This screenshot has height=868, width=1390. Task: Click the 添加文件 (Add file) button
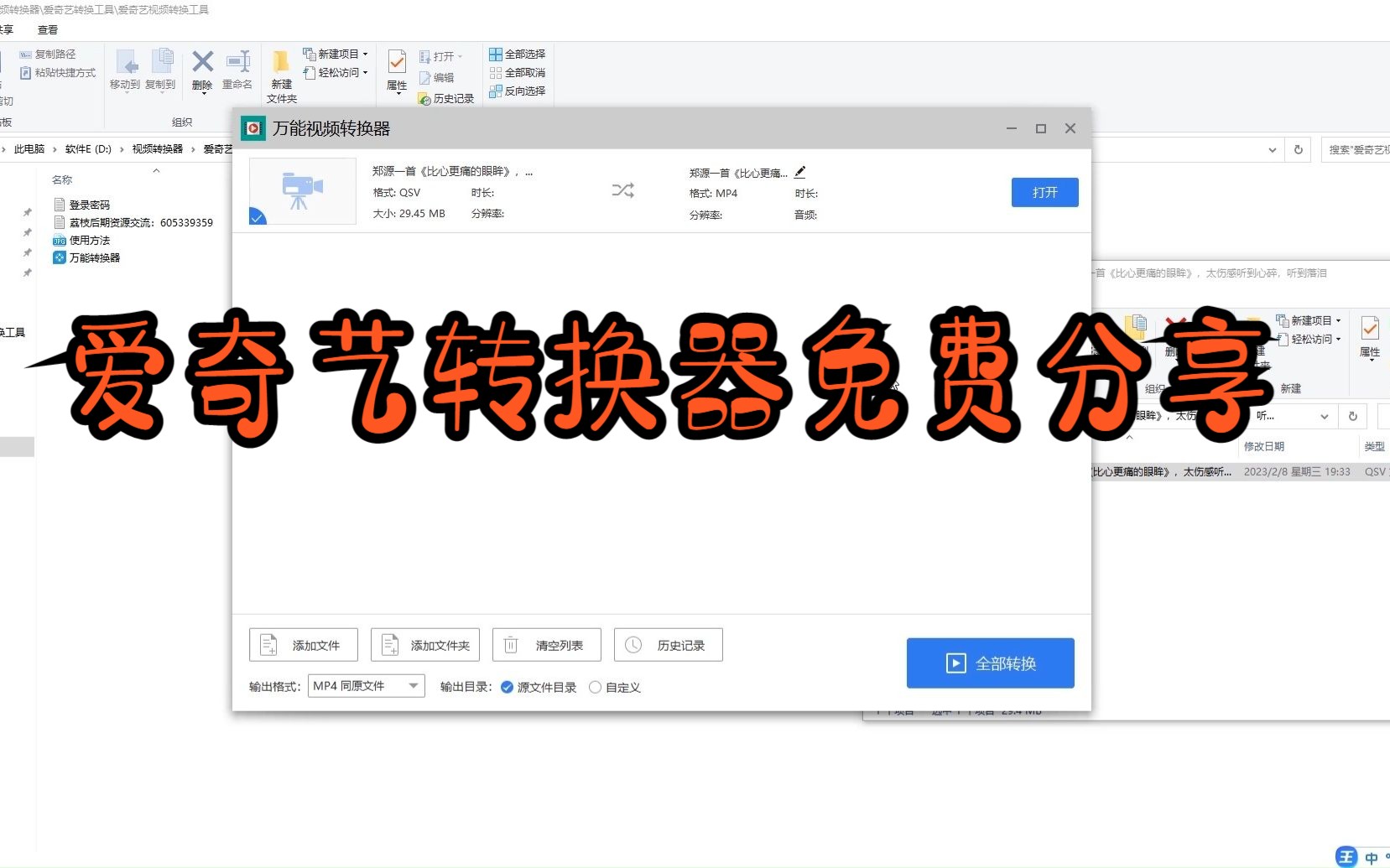[304, 645]
